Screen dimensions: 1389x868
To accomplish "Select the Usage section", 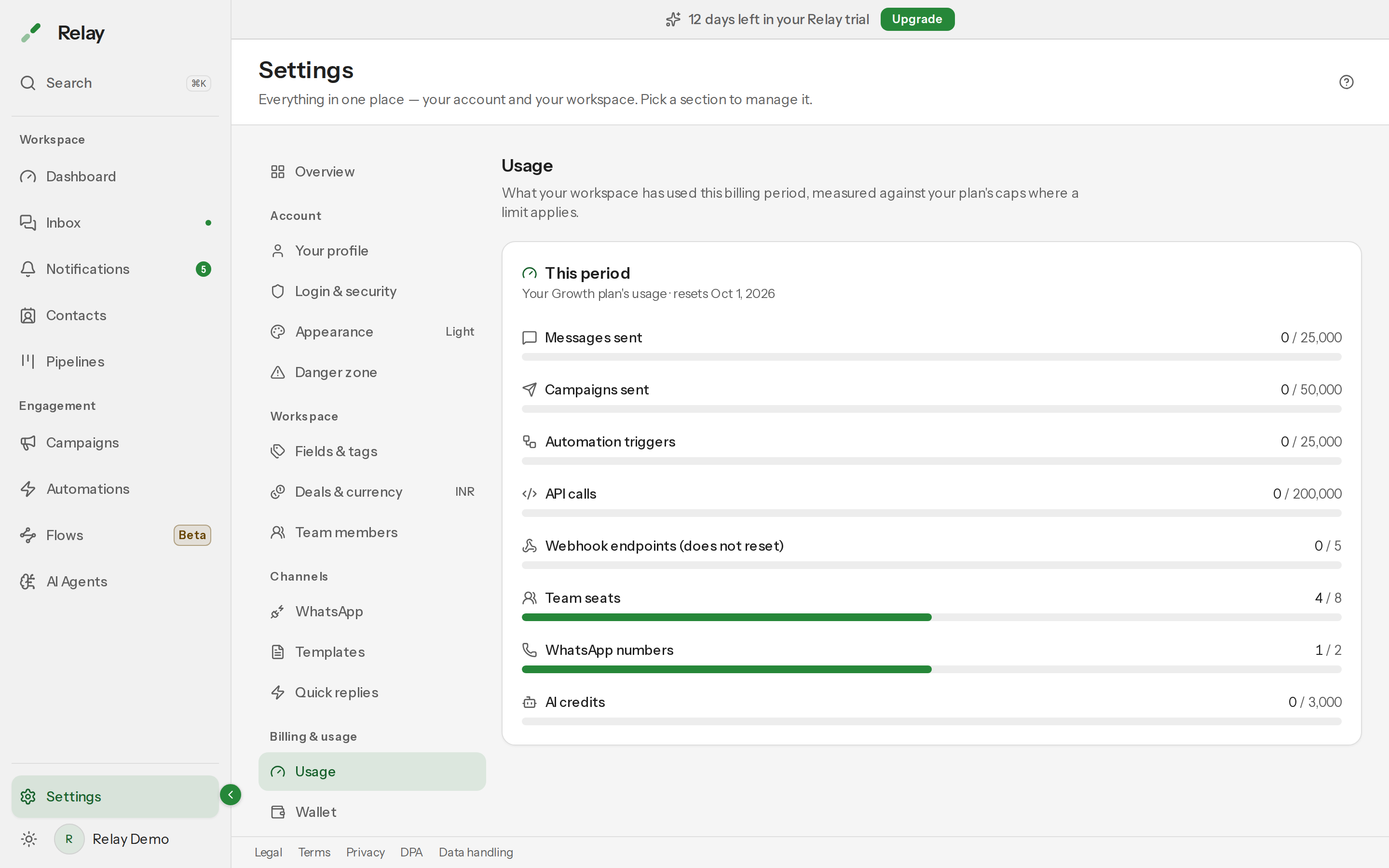I will pos(372,772).
